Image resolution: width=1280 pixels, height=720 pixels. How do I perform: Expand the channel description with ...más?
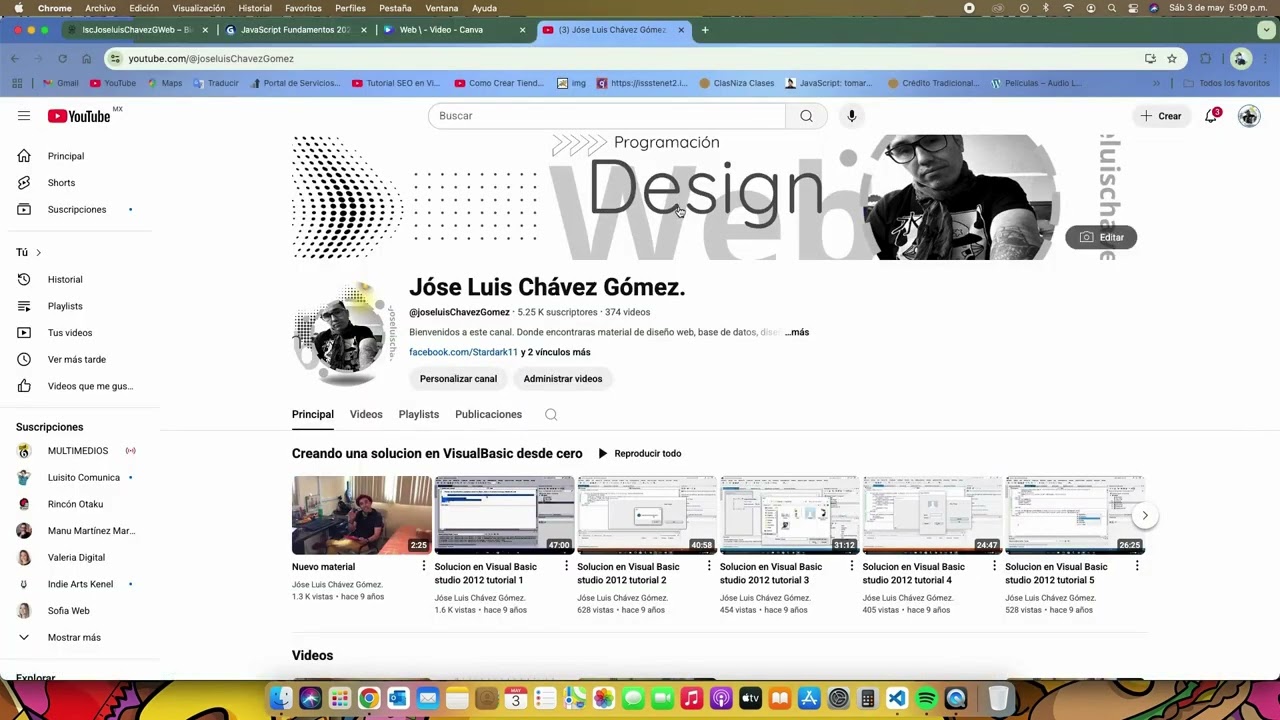click(x=797, y=332)
